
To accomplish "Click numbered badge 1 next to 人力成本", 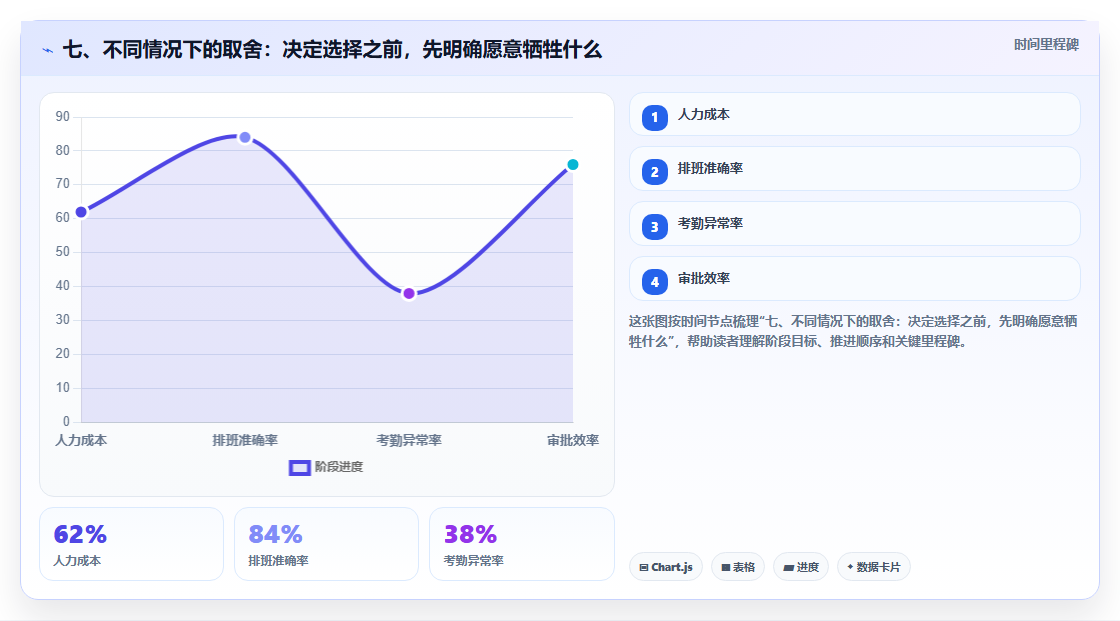I will [x=654, y=118].
